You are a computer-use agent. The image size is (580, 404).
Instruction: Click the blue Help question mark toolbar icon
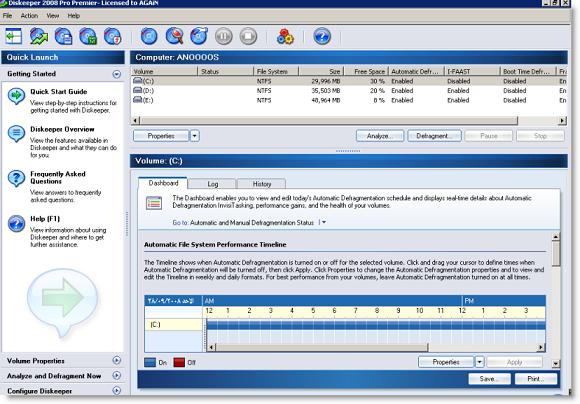pos(322,36)
